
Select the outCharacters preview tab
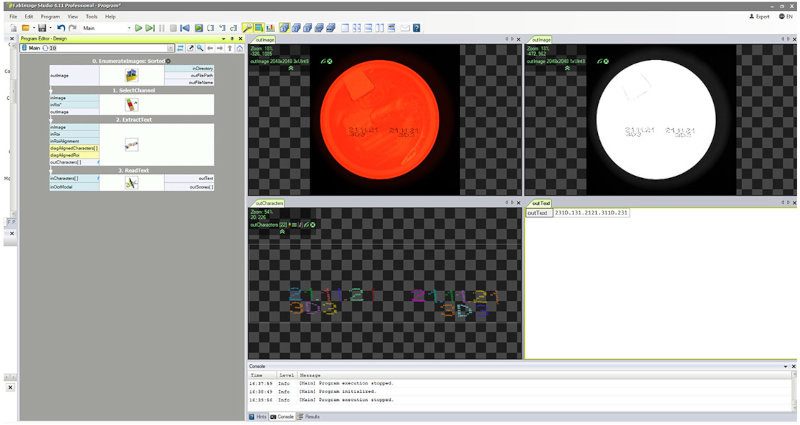267,203
